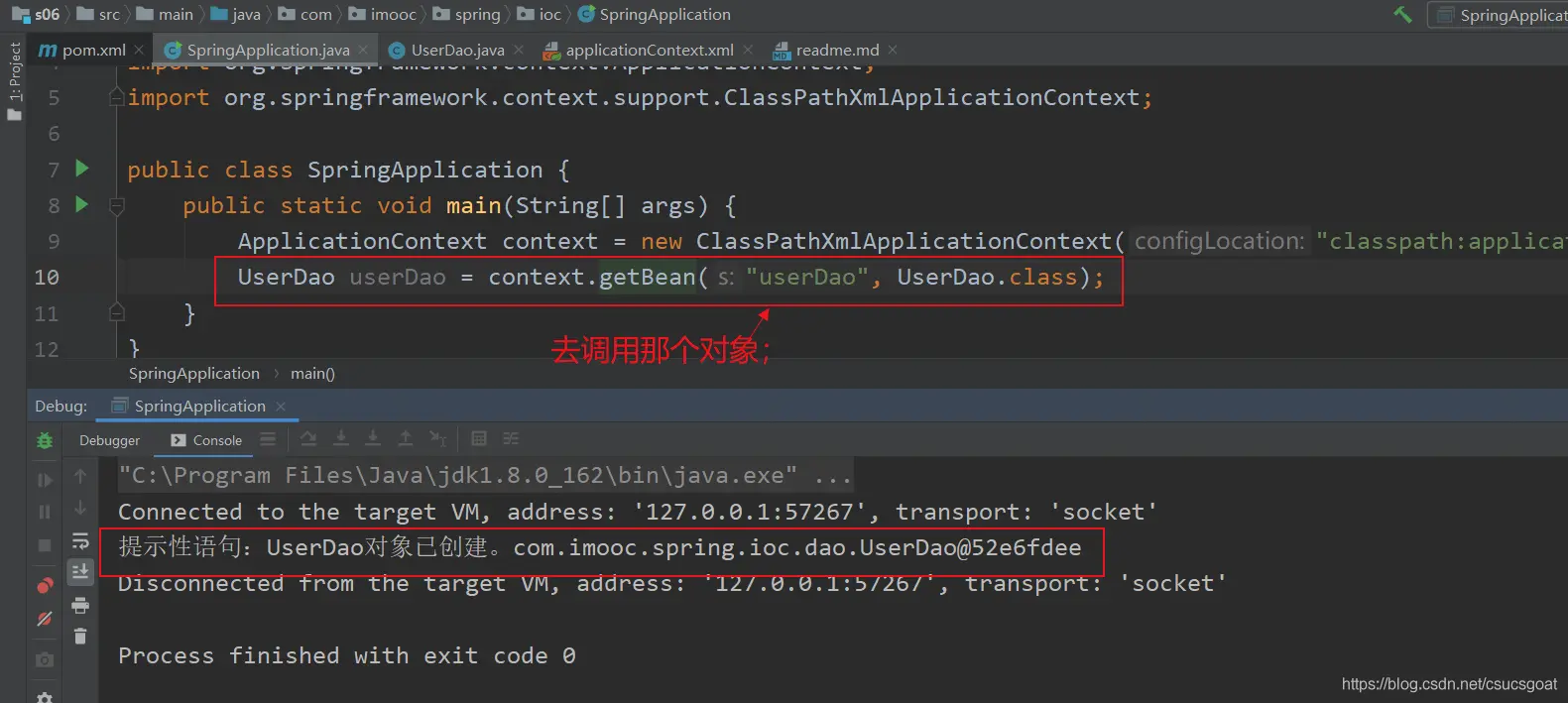Click java folder in navigation breadcrumb
This screenshot has width=1568, height=703.
(235, 14)
